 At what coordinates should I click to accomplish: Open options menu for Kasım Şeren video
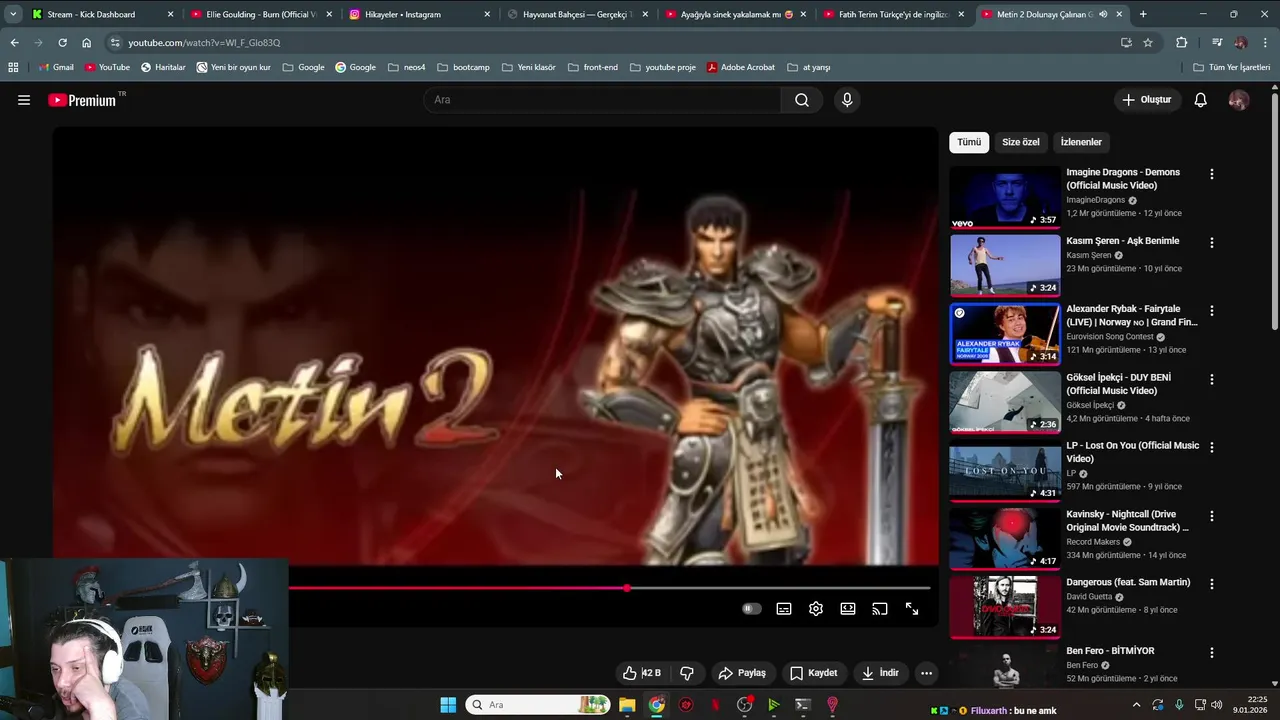pos(1212,242)
